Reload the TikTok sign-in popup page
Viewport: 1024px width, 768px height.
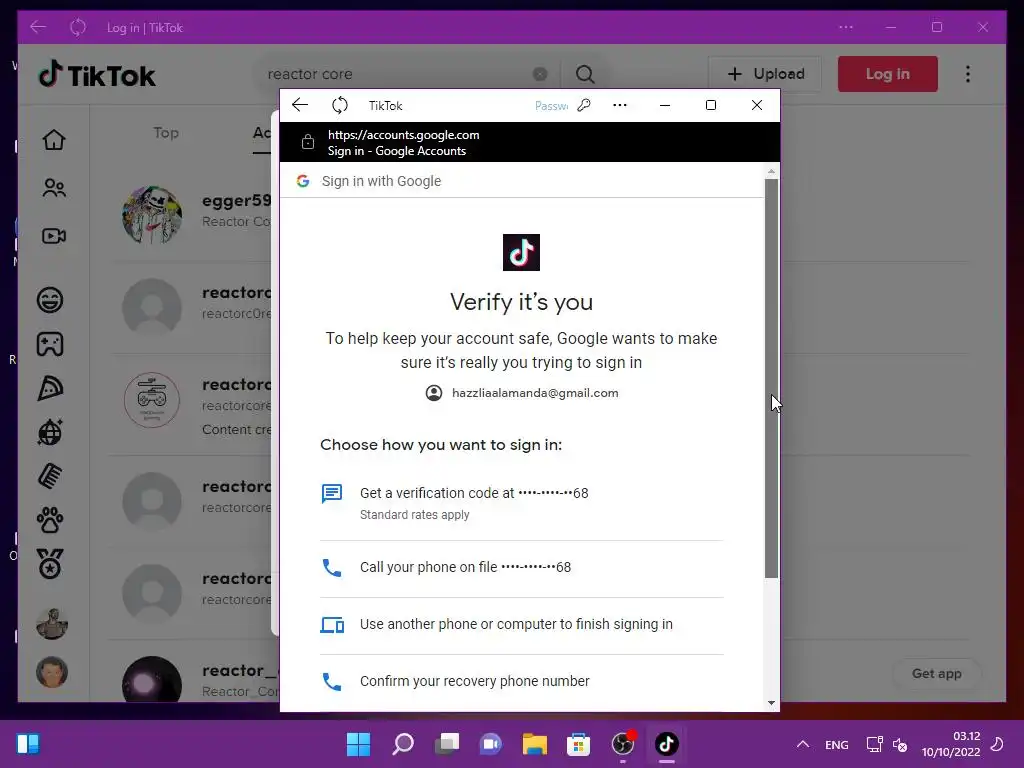340,105
